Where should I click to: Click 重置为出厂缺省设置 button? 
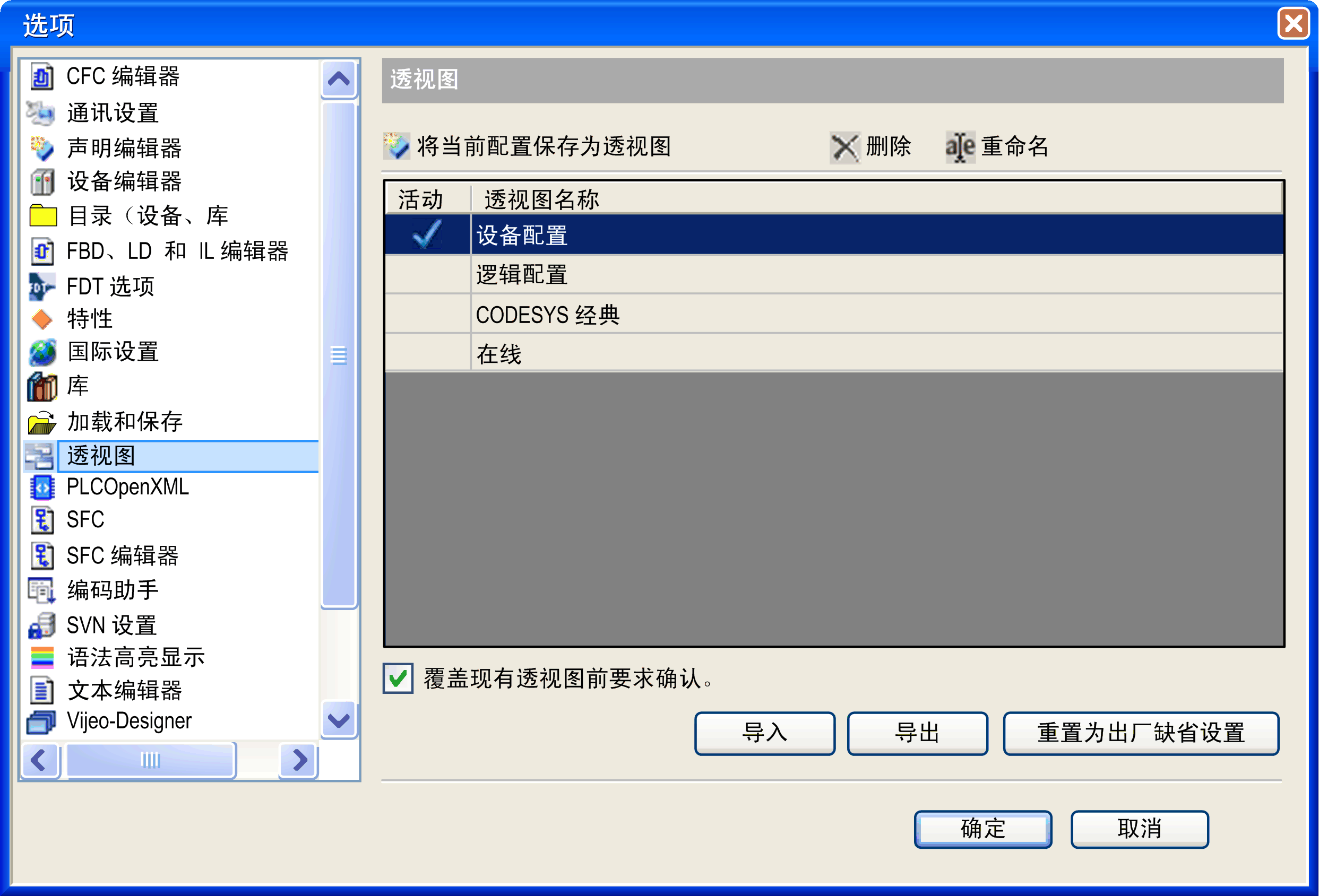[1141, 733]
